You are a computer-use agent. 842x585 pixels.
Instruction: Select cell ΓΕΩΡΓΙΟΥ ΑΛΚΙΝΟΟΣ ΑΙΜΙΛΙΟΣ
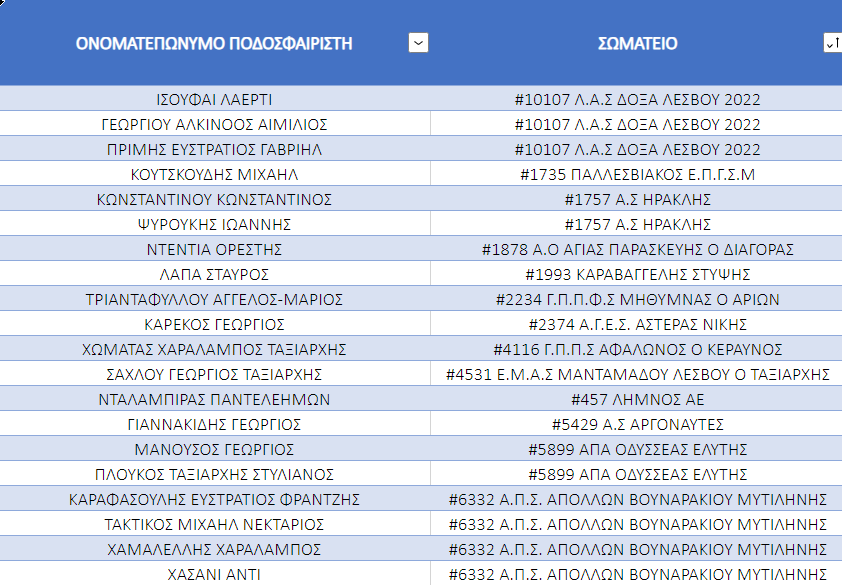pyautogui.click(x=215, y=124)
